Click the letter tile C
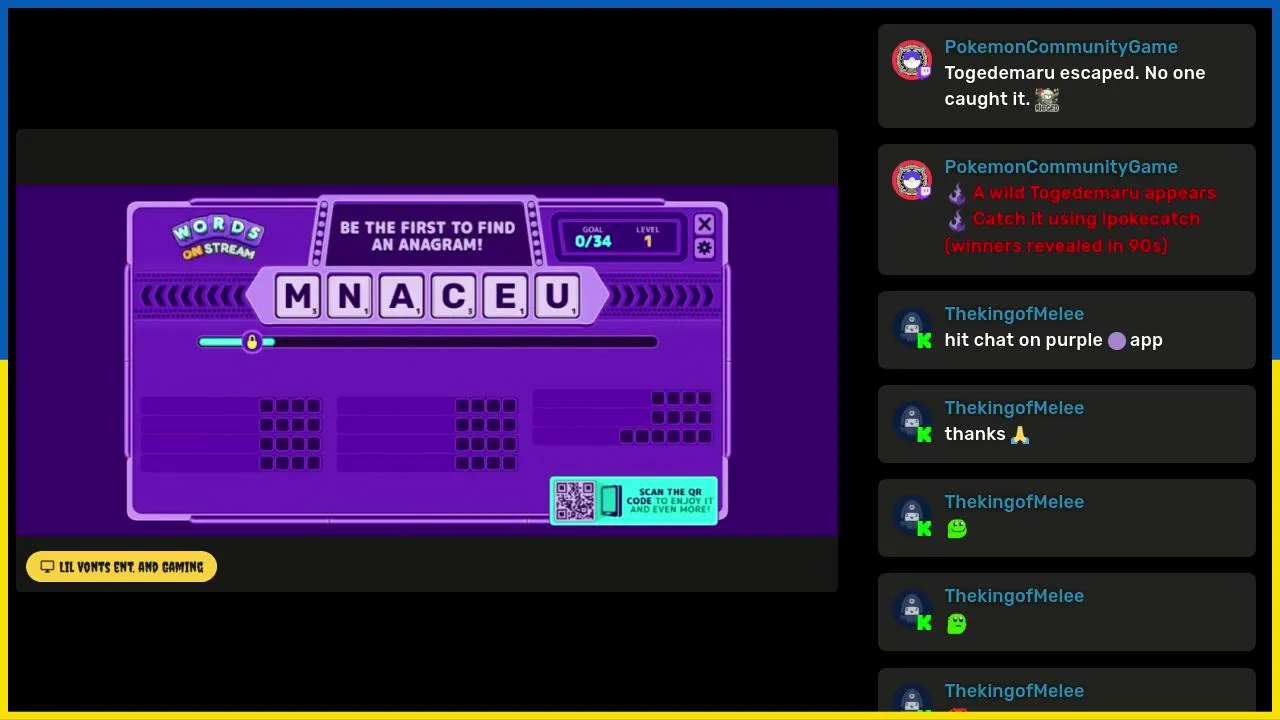 click(453, 296)
